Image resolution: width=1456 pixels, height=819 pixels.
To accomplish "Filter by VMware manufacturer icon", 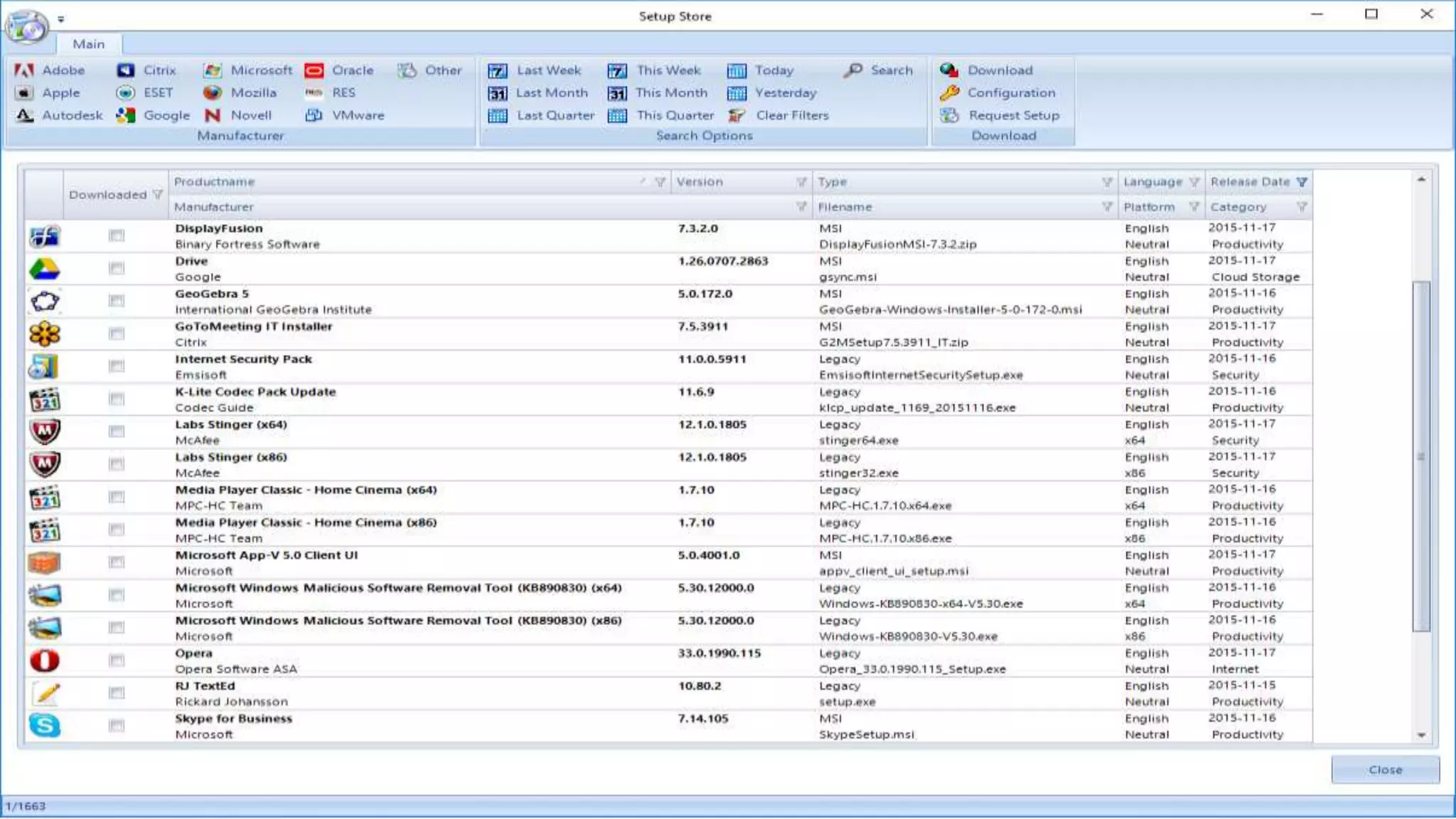I will (x=314, y=115).
